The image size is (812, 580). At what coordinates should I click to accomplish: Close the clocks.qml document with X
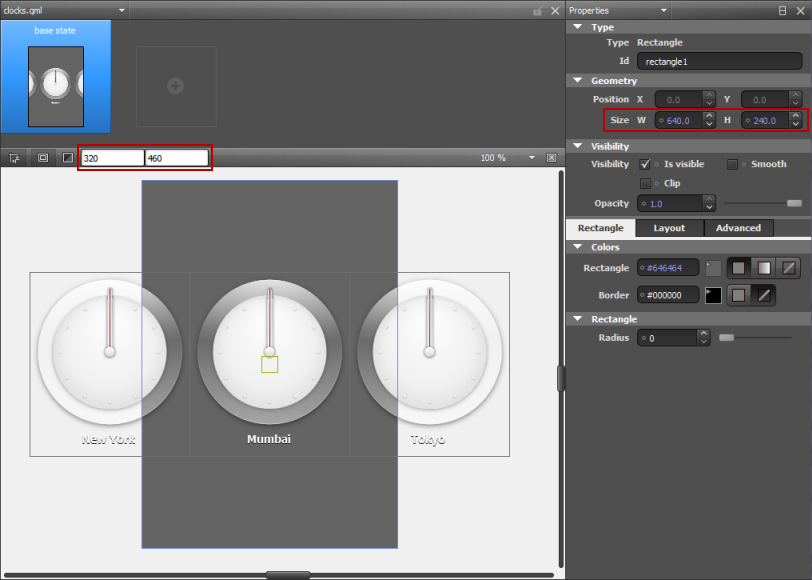(x=555, y=10)
